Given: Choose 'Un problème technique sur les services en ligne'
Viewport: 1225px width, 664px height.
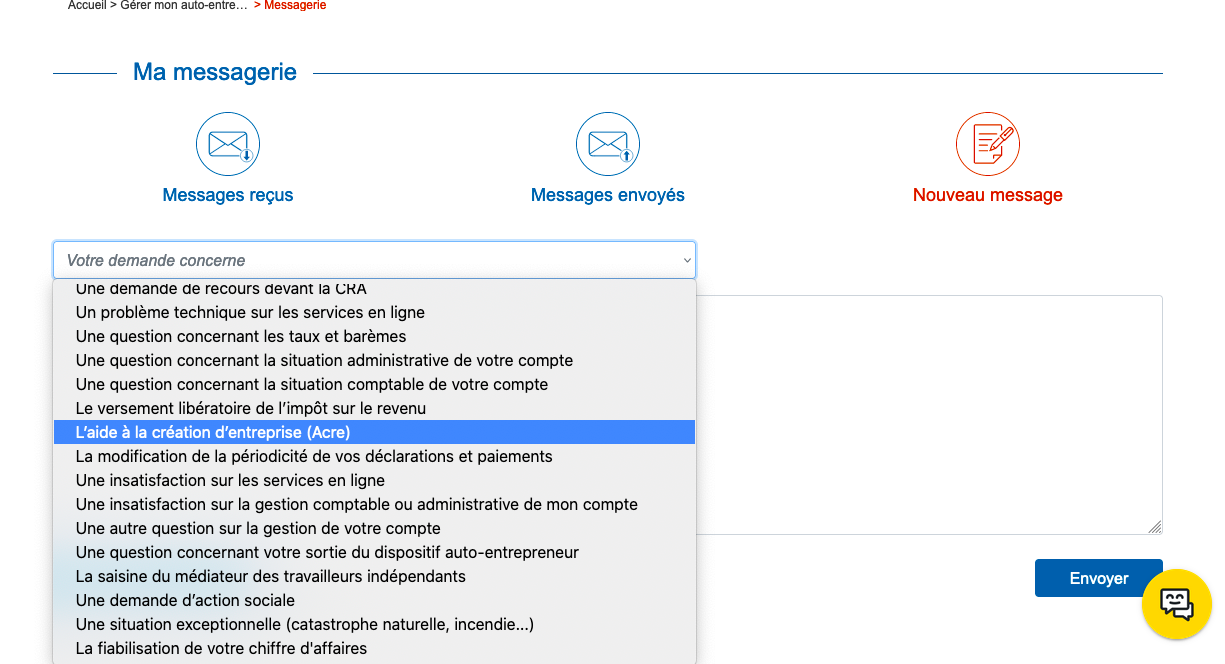Looking at the screenshot, I should click(x=250, y=312).
